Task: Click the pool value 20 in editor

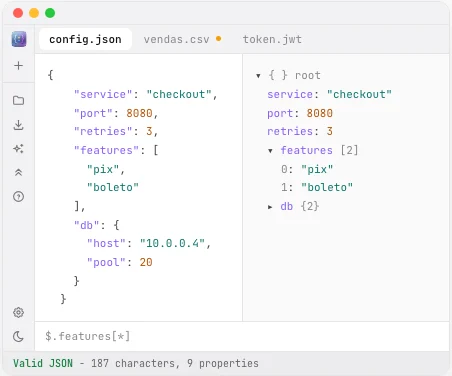Action: click(146, 262)
